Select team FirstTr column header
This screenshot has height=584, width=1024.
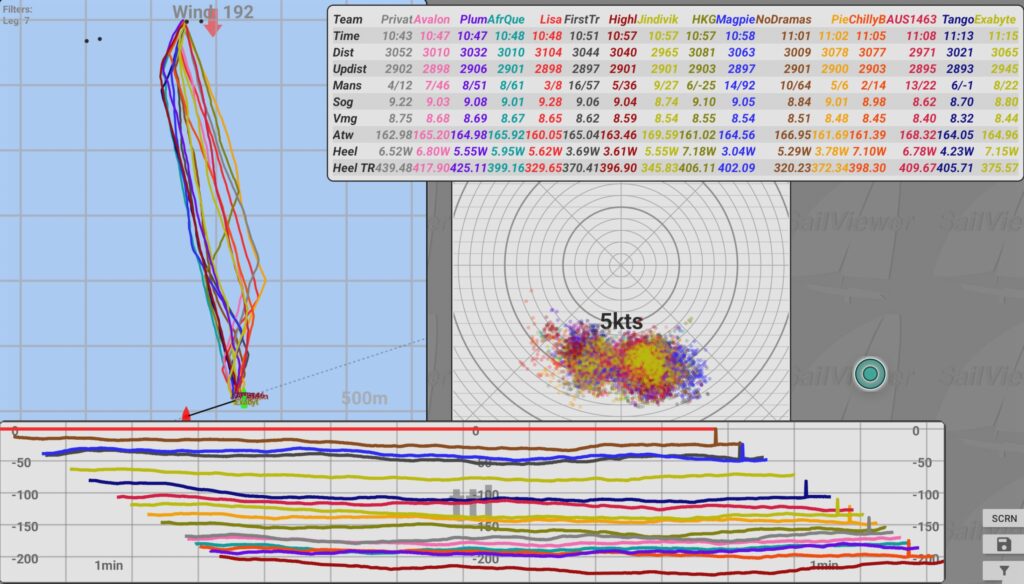[581, 20]
